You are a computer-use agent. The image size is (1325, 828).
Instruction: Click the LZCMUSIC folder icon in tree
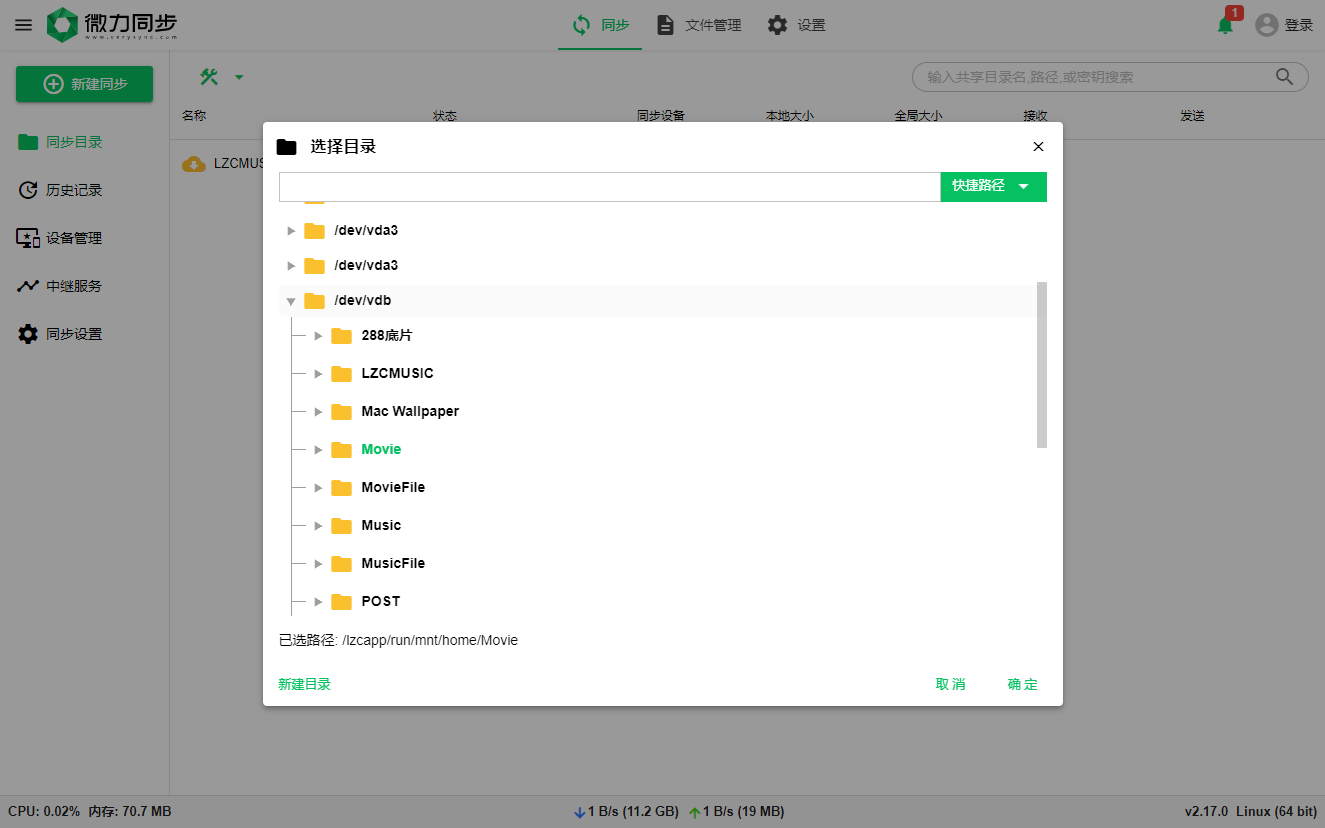tap(342, 373)
